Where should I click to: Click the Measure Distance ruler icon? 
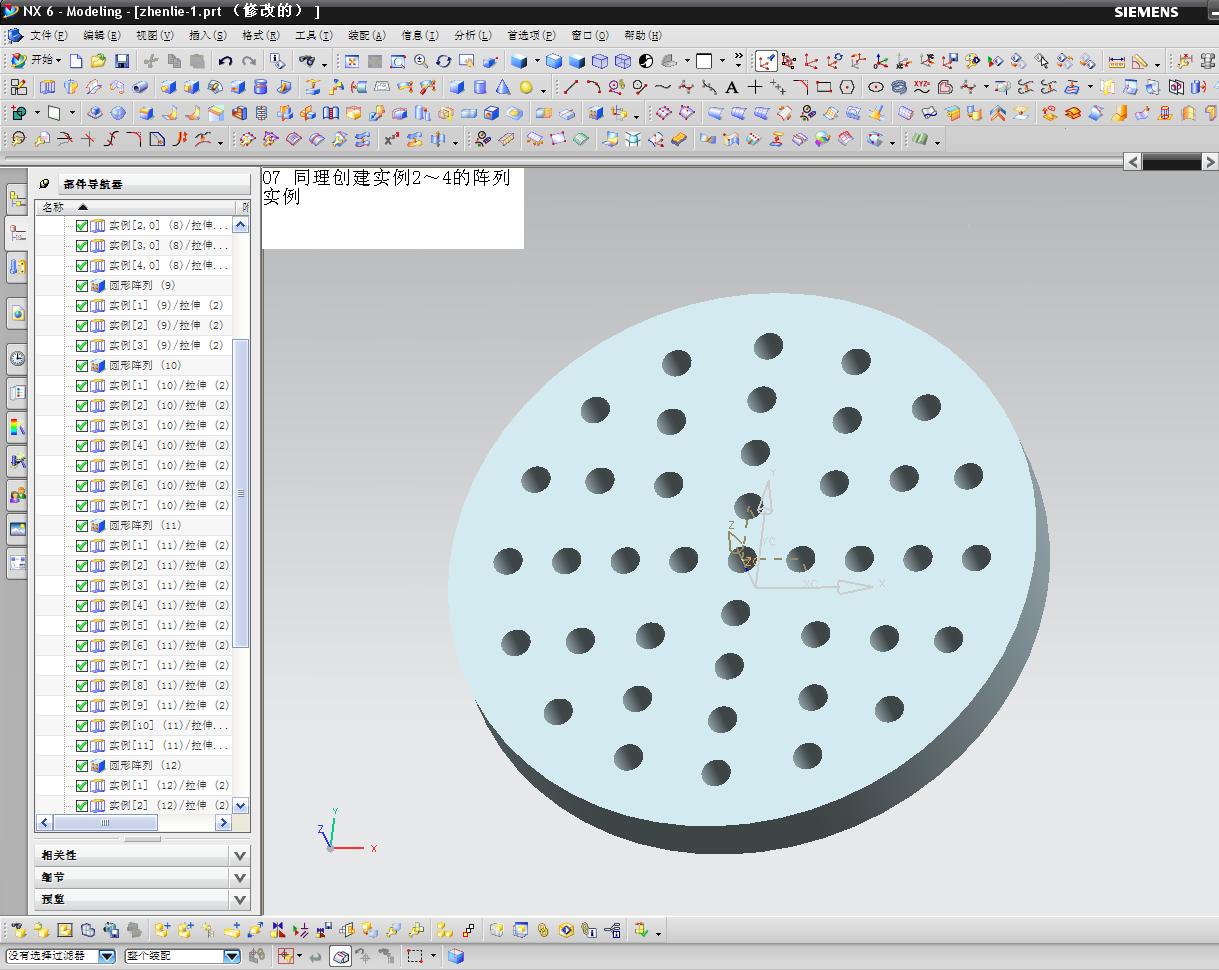(x=1116, y=61)
